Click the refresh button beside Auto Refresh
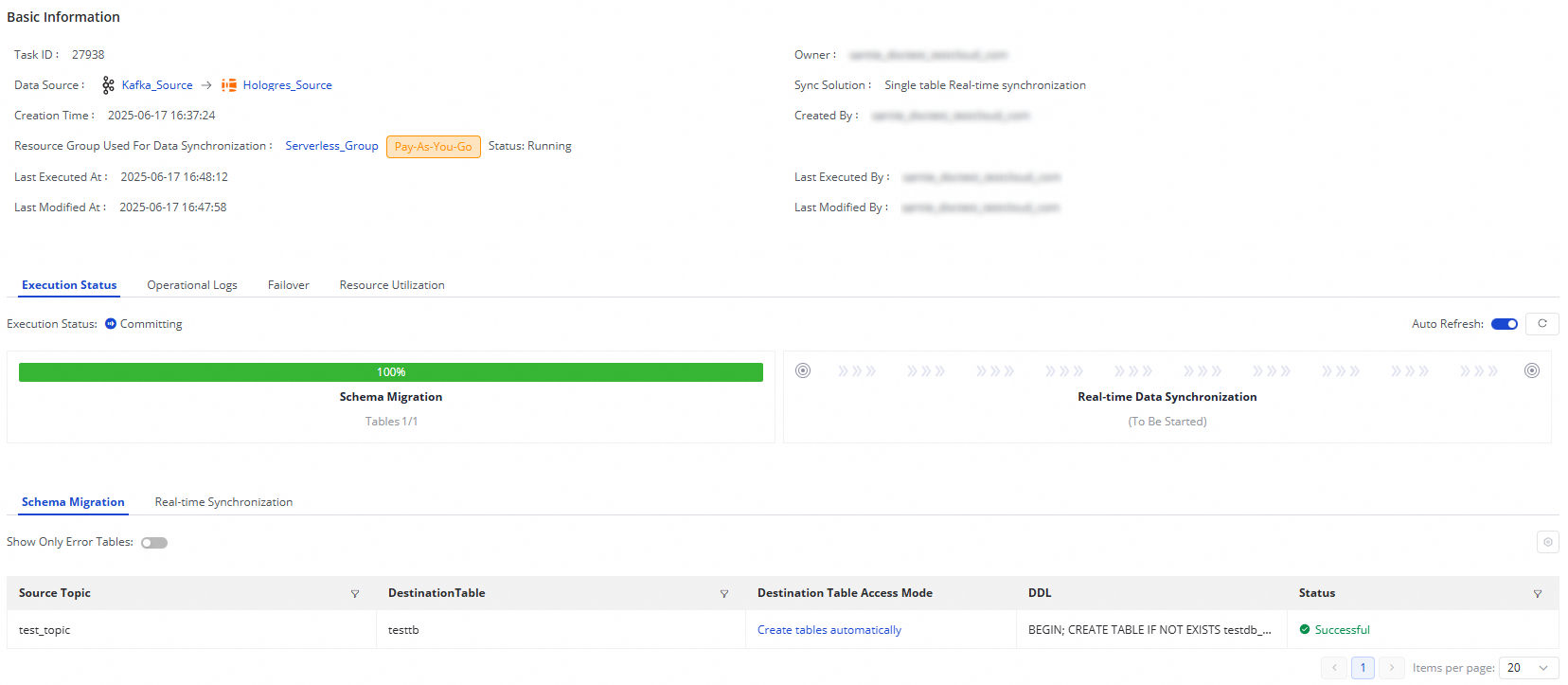 [1542, 324]
